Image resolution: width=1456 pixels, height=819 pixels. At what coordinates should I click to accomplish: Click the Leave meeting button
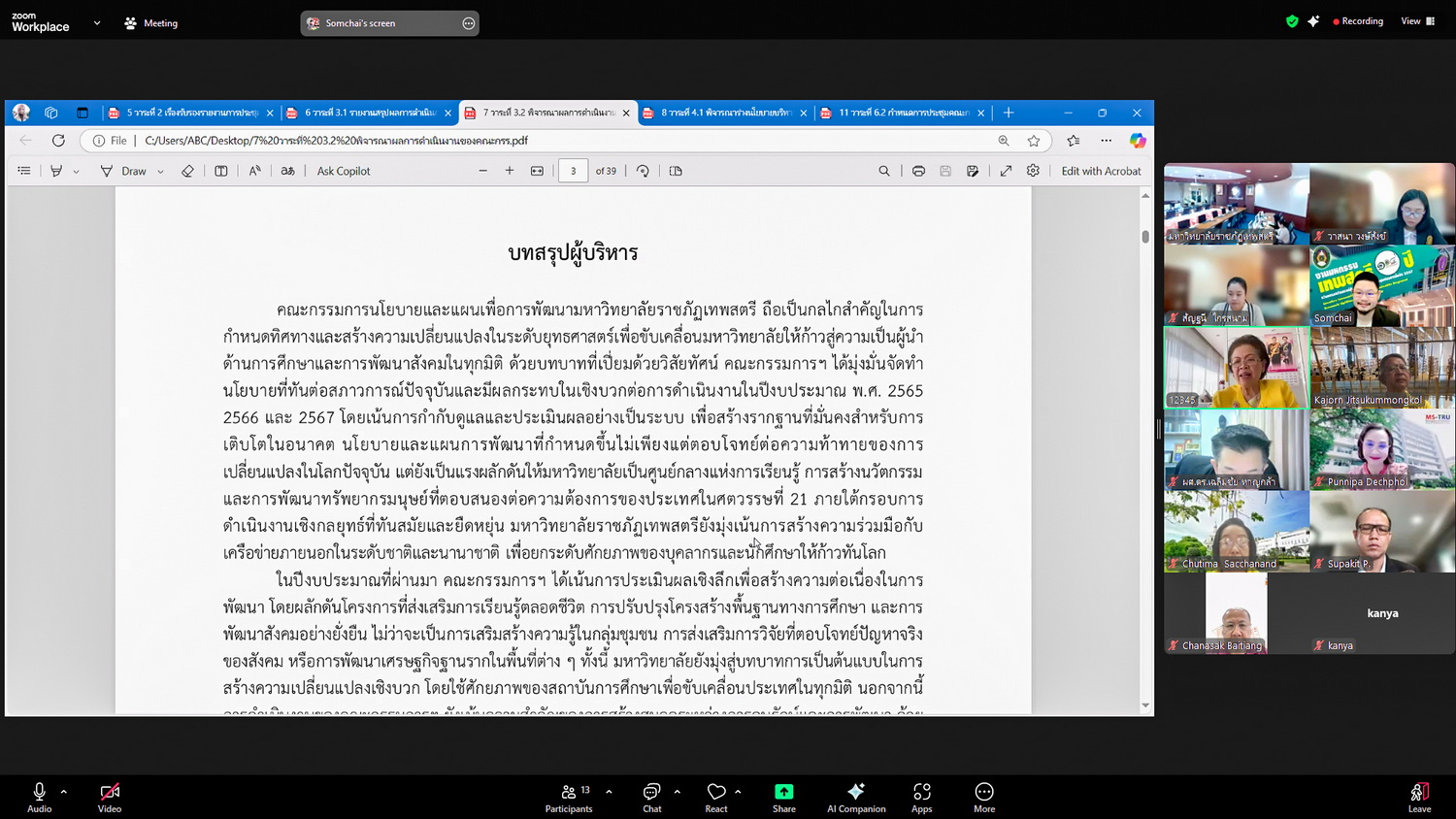pyautogui.click(x=1419, y=797)
